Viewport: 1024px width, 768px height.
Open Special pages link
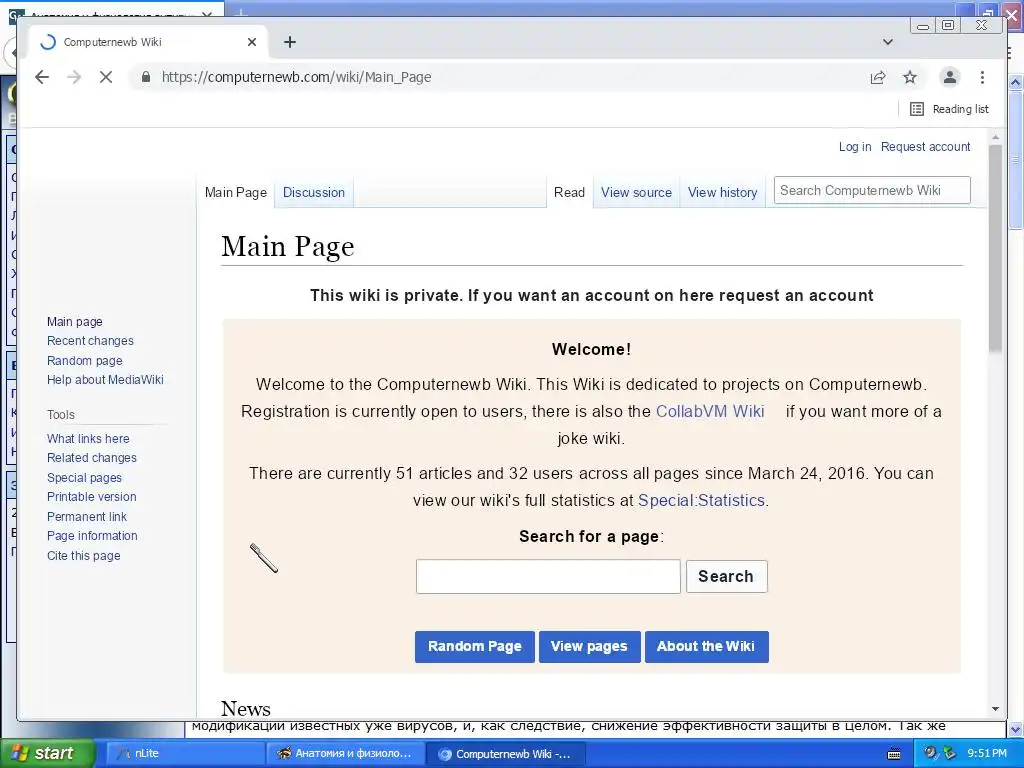(x=84, y=477)
